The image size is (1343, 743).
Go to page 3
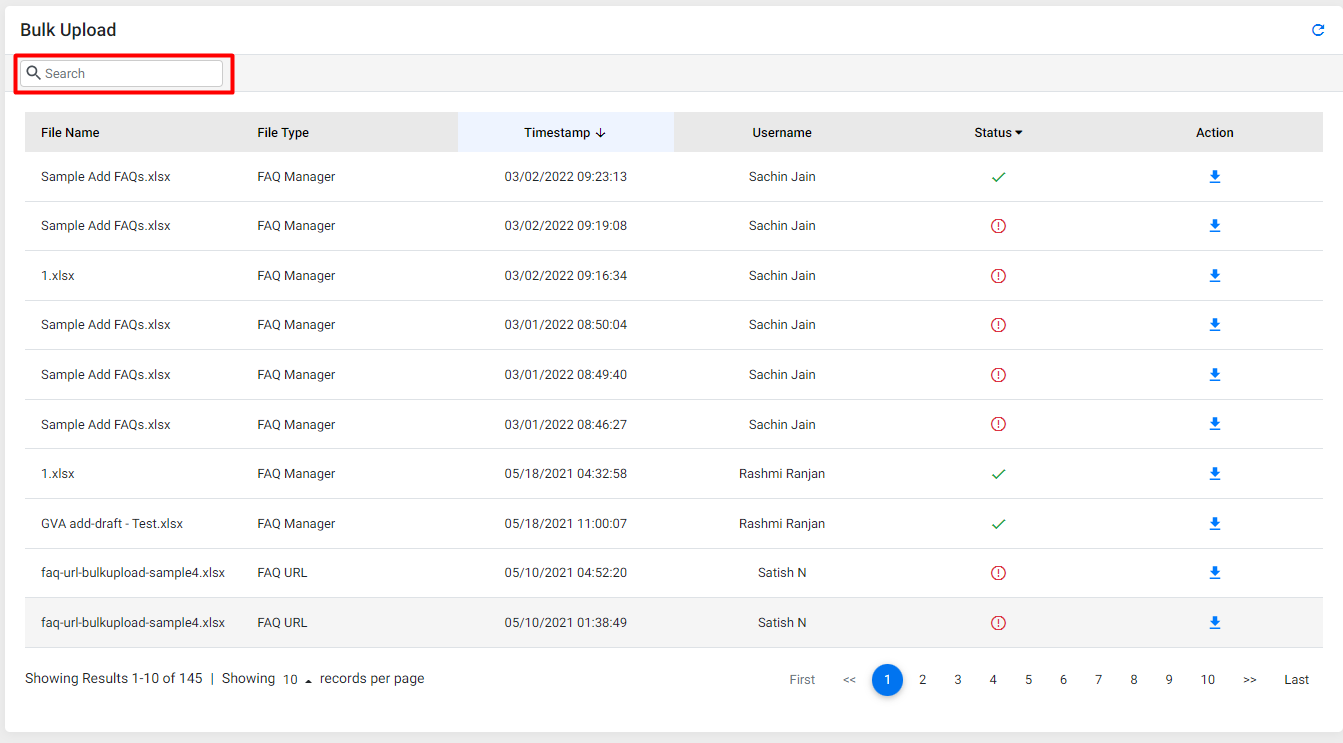(958, 680)
